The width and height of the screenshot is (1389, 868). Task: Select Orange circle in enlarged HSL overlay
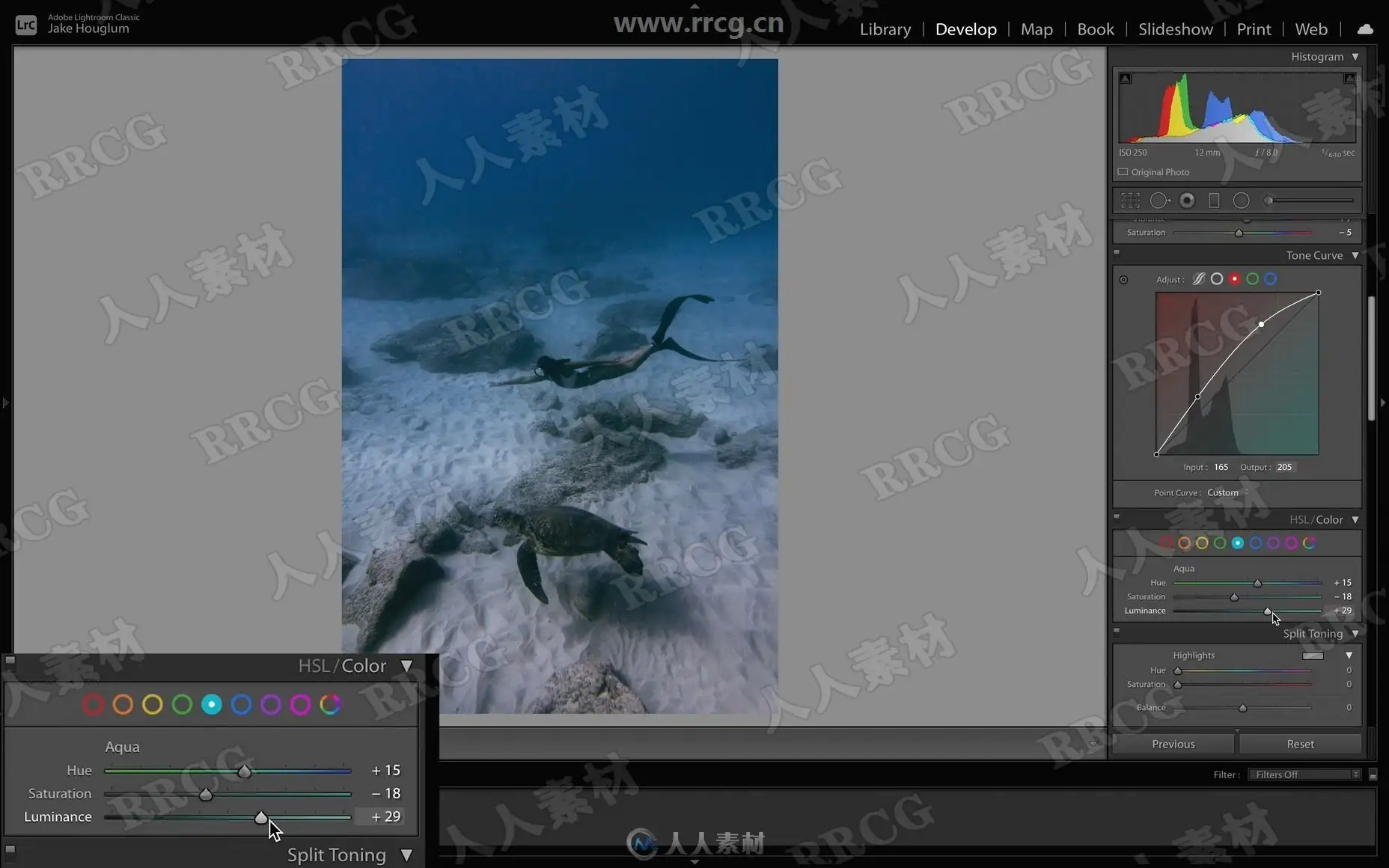123,704
